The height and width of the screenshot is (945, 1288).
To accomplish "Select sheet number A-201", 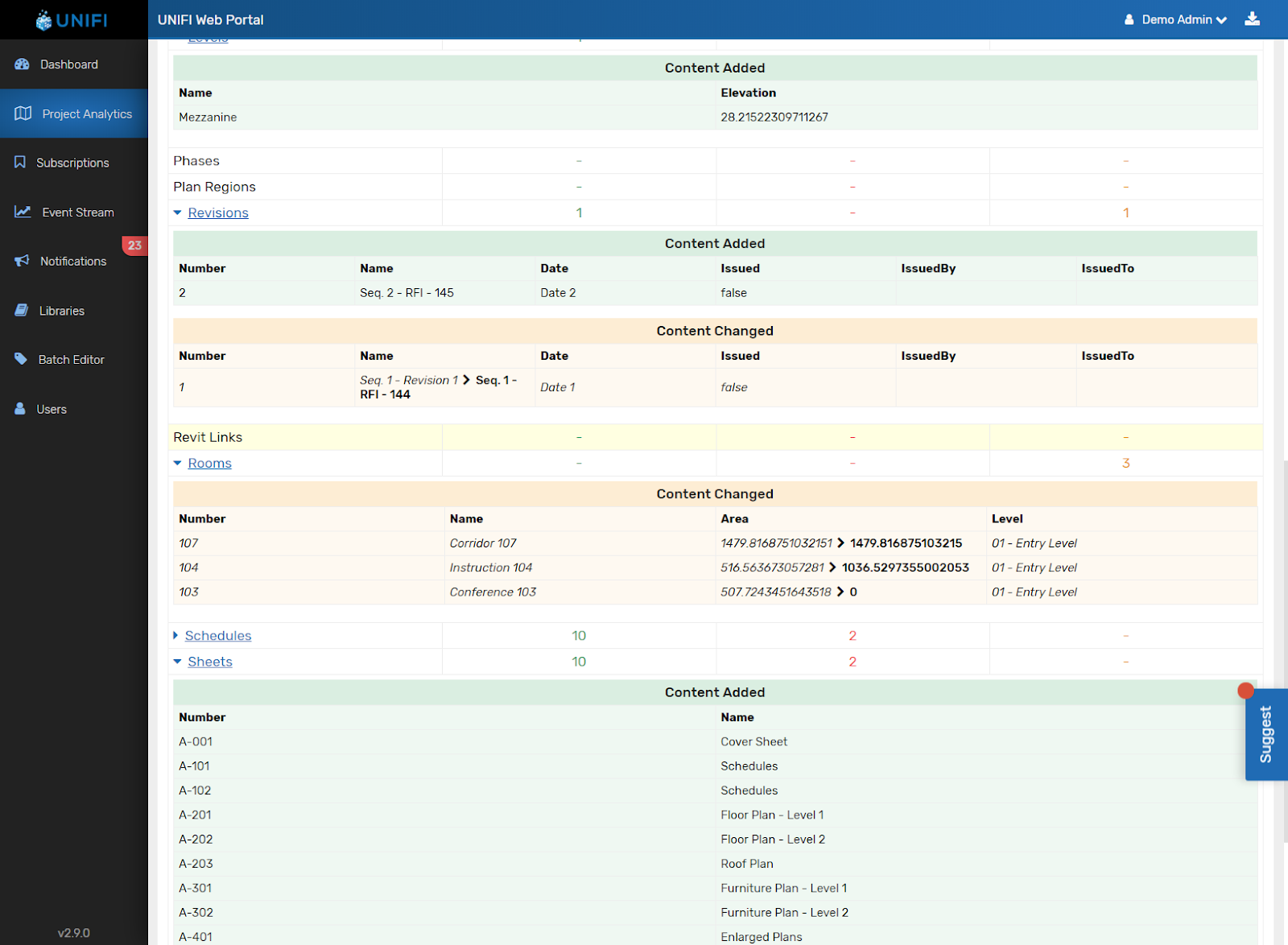I will tap(195, 815).
